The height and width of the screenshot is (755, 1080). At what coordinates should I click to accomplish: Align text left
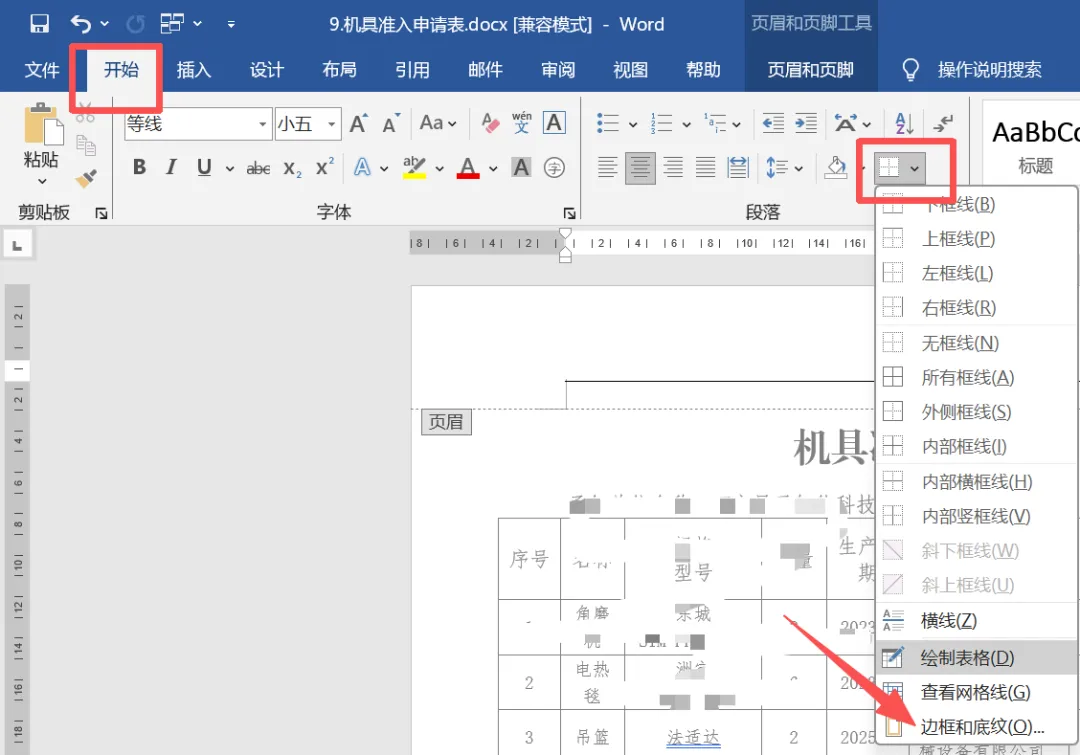coord(607,167)
